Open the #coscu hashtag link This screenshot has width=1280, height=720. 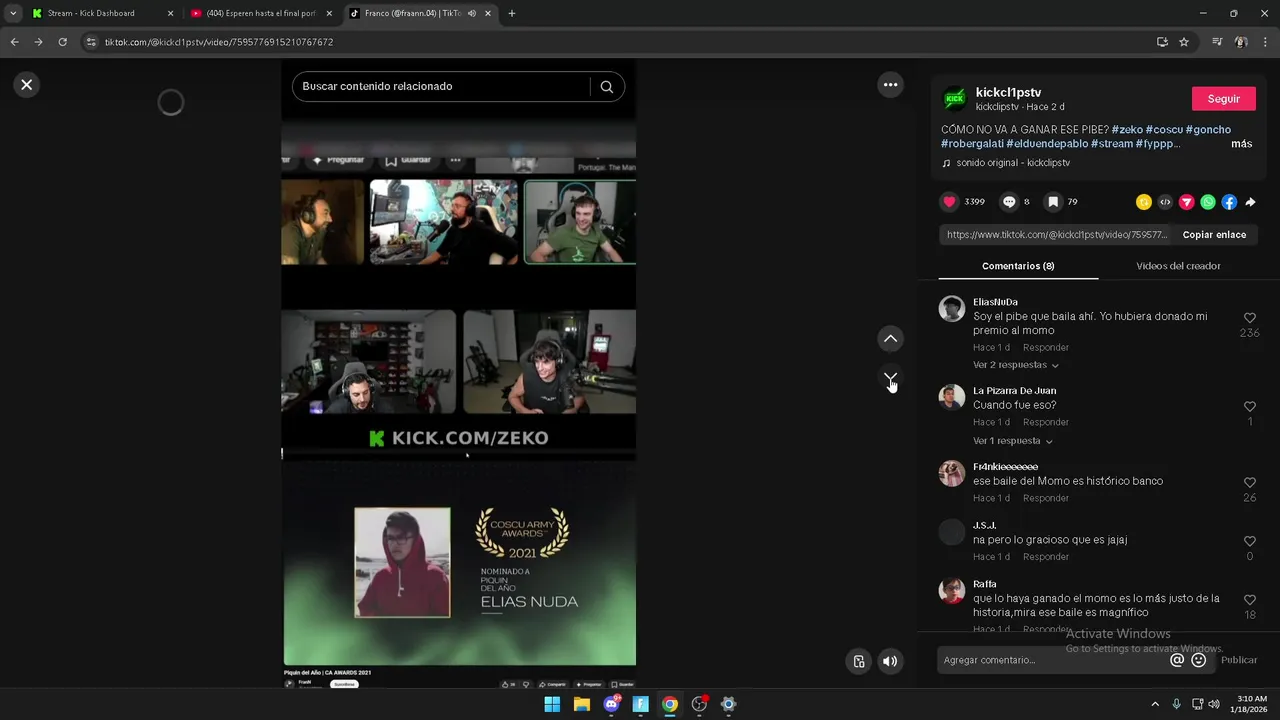pos(1164,130)
